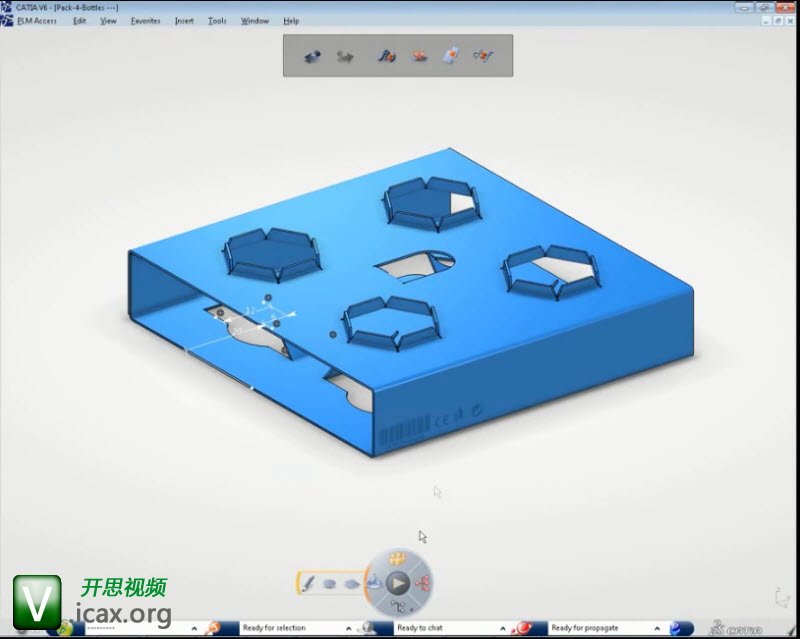The width and height of the screenshot is (800, 639).
Task: Expand the 'Ready for selection' dropdown arrow
Action: (349, 628)
